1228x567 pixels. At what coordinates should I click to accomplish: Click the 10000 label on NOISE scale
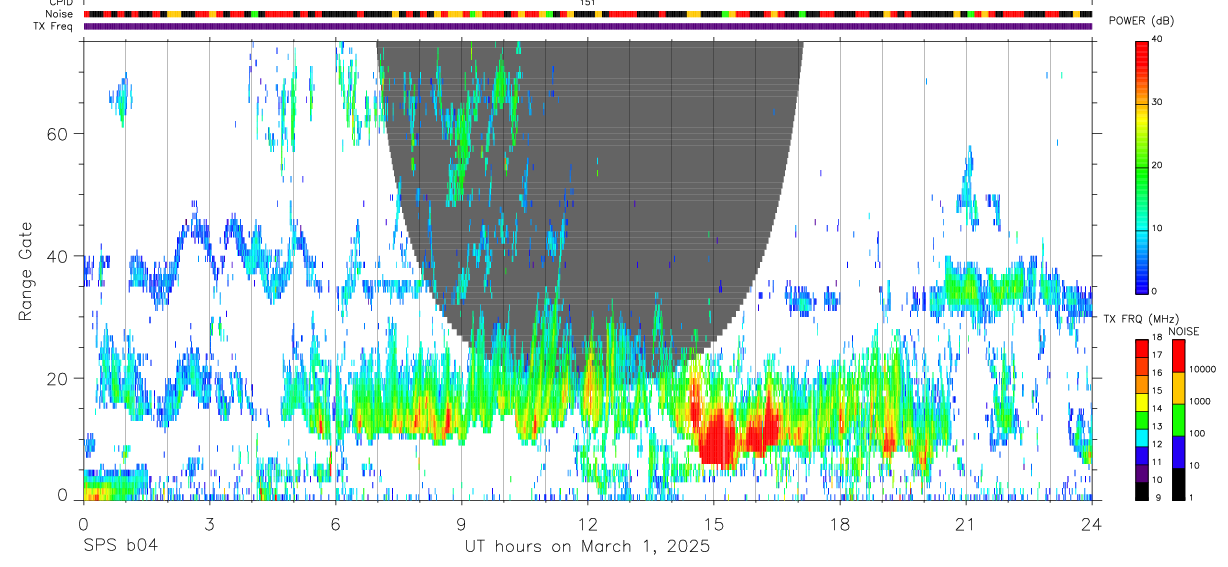point(1203,369)
